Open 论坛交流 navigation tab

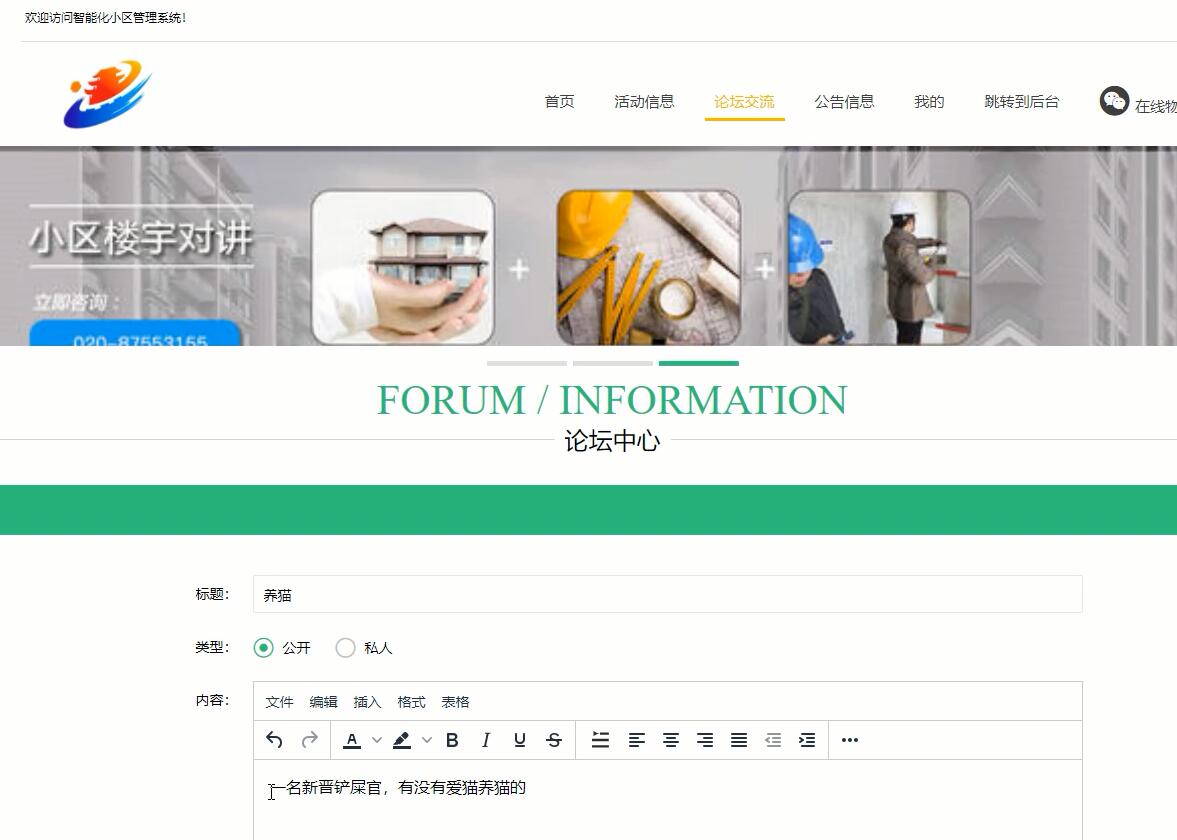[744, 101]
